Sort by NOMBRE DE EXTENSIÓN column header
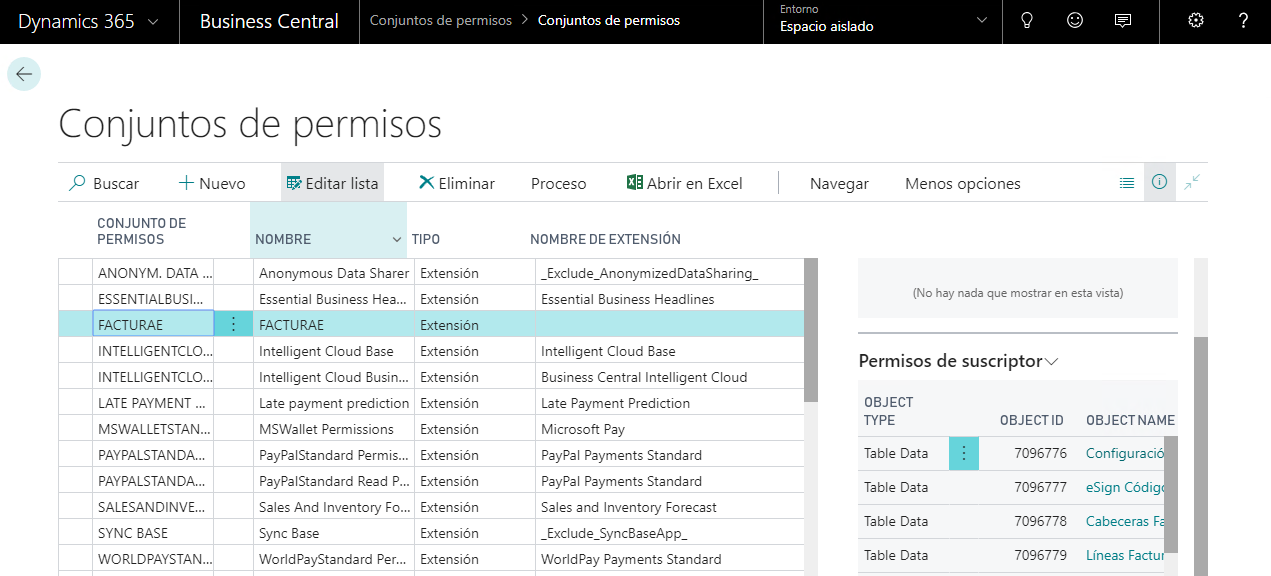1271x576 pixels. 605,239
